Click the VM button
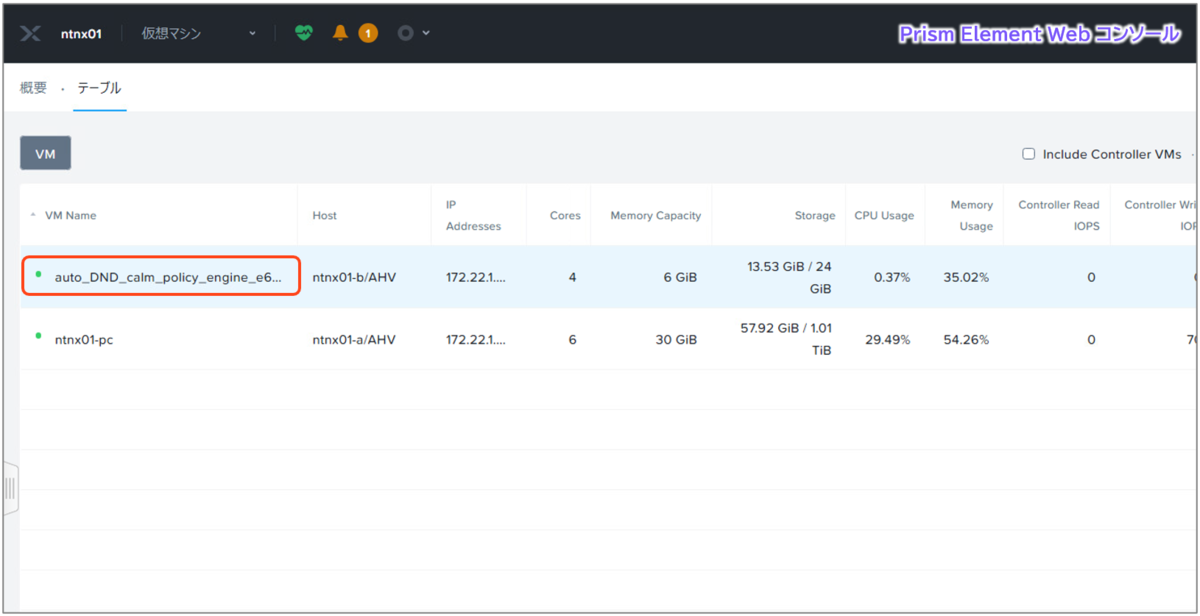The height and width of the screenshot is (616, 1200). coord(45,153)
